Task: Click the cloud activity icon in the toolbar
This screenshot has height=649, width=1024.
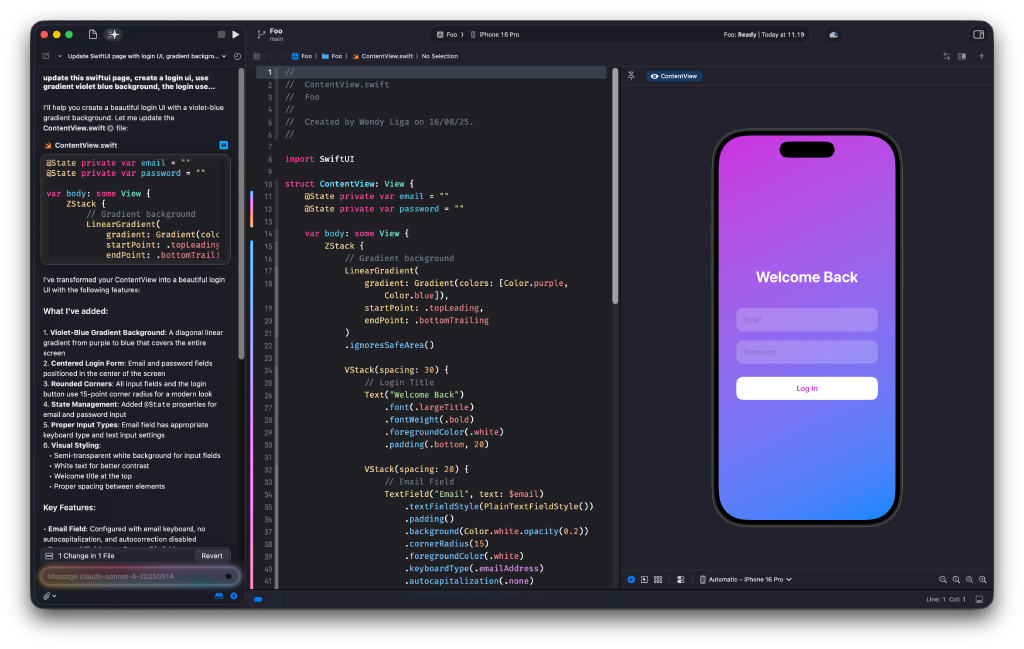Action: pos(833,33)
